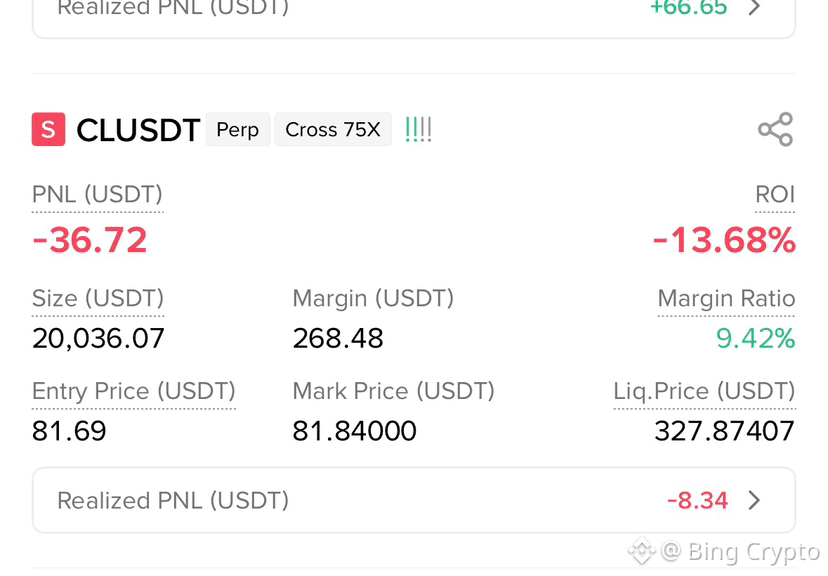
Task: Tap the ROI label
Action: pyautogui.click(x=775, y=194)
